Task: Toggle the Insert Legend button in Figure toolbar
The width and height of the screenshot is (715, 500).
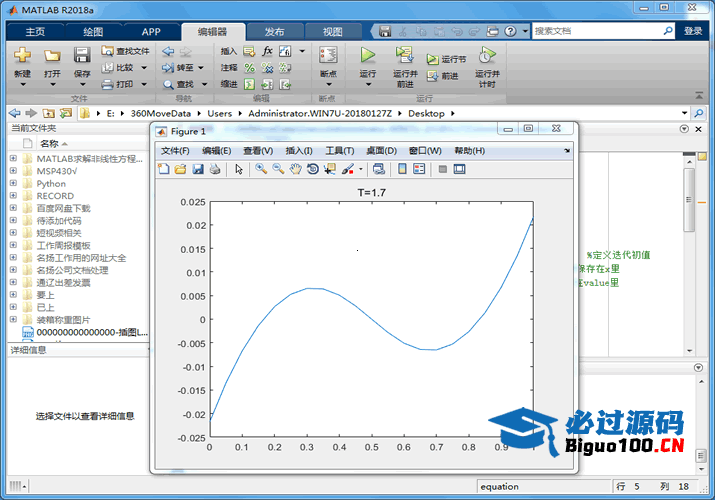Action: pyautogui.click(x=418, y=169)
